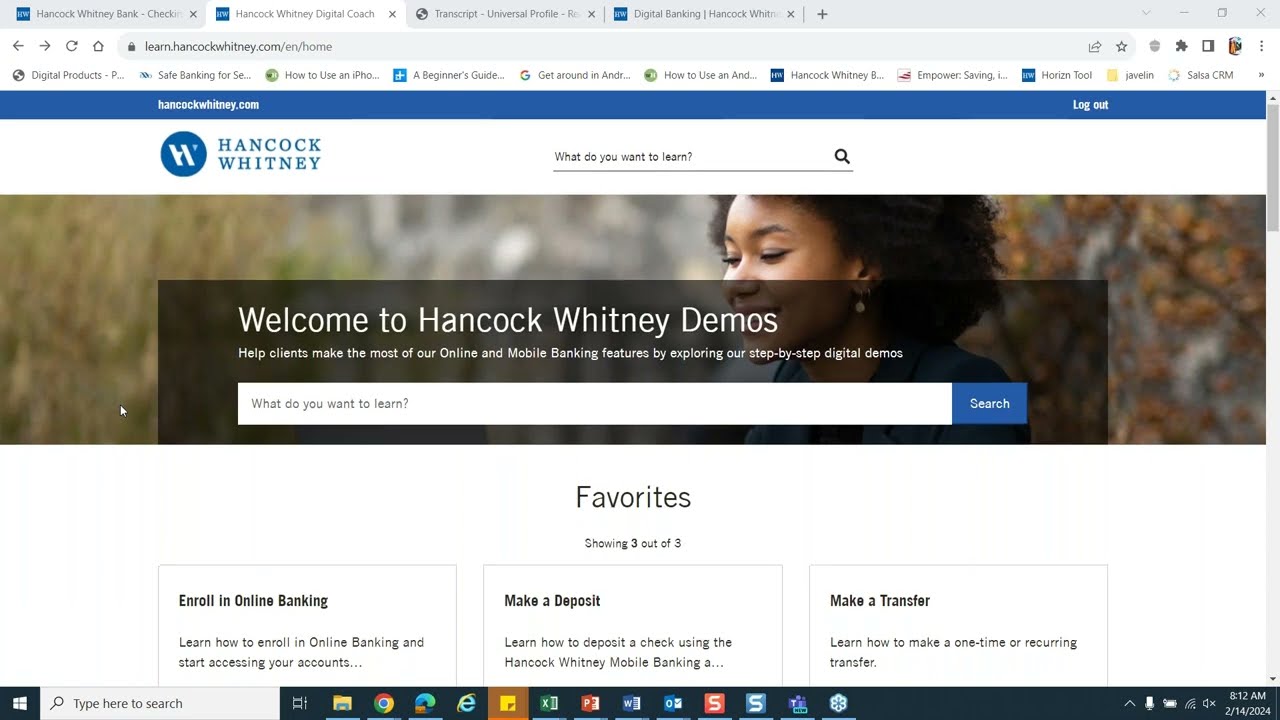Screen dimensions: 1280x720
Task: Select the Hancock Whitney Digital Coach tab
Action: tap(305, 14)
